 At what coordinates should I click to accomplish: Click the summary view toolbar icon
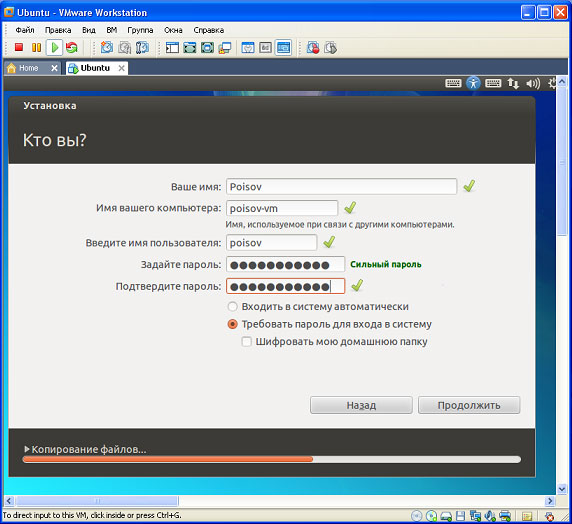click(248, 47)
